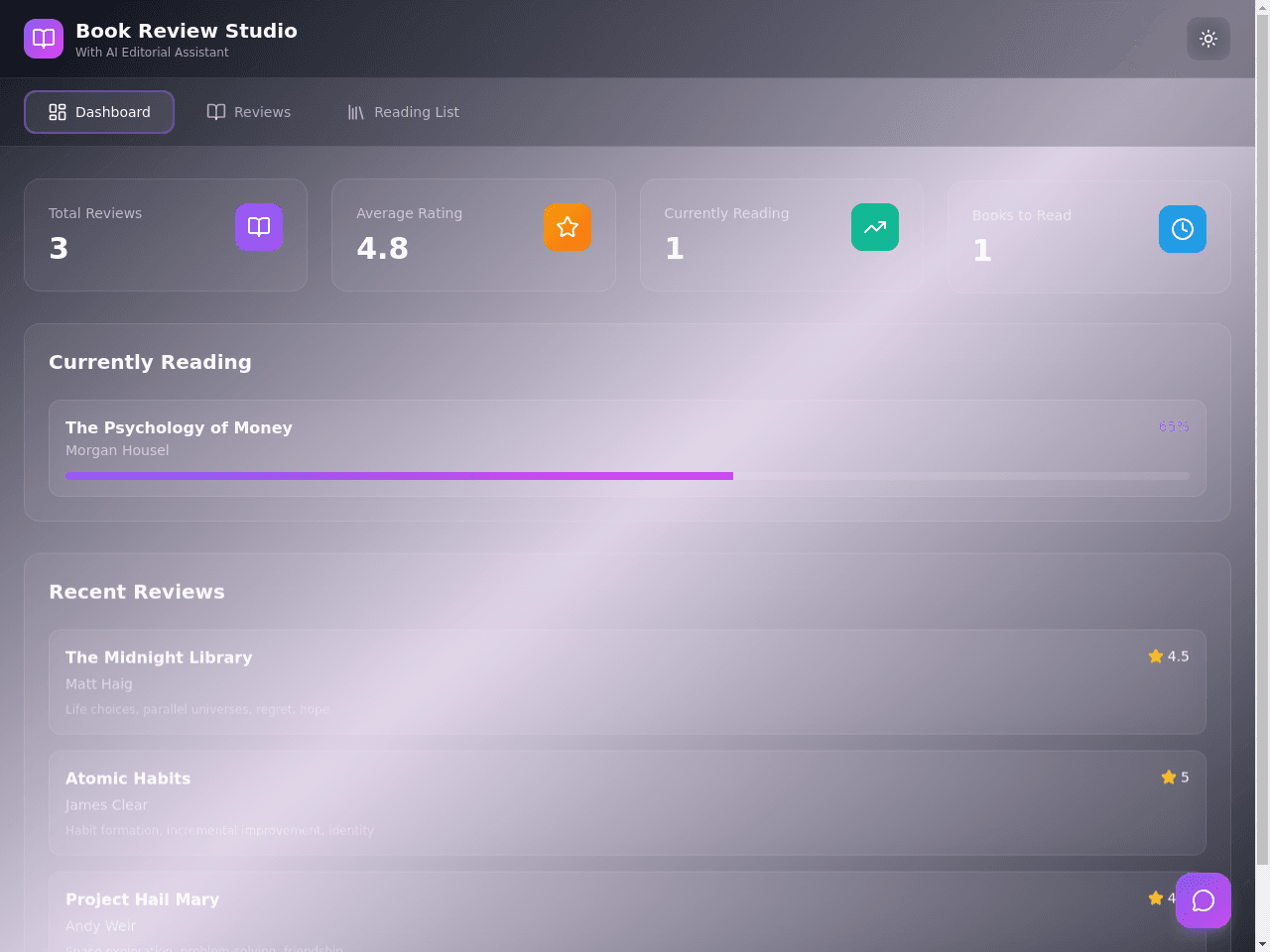Switch to the Reviews tab
This screenshot has width=1270, height=952.
[249, 112]
